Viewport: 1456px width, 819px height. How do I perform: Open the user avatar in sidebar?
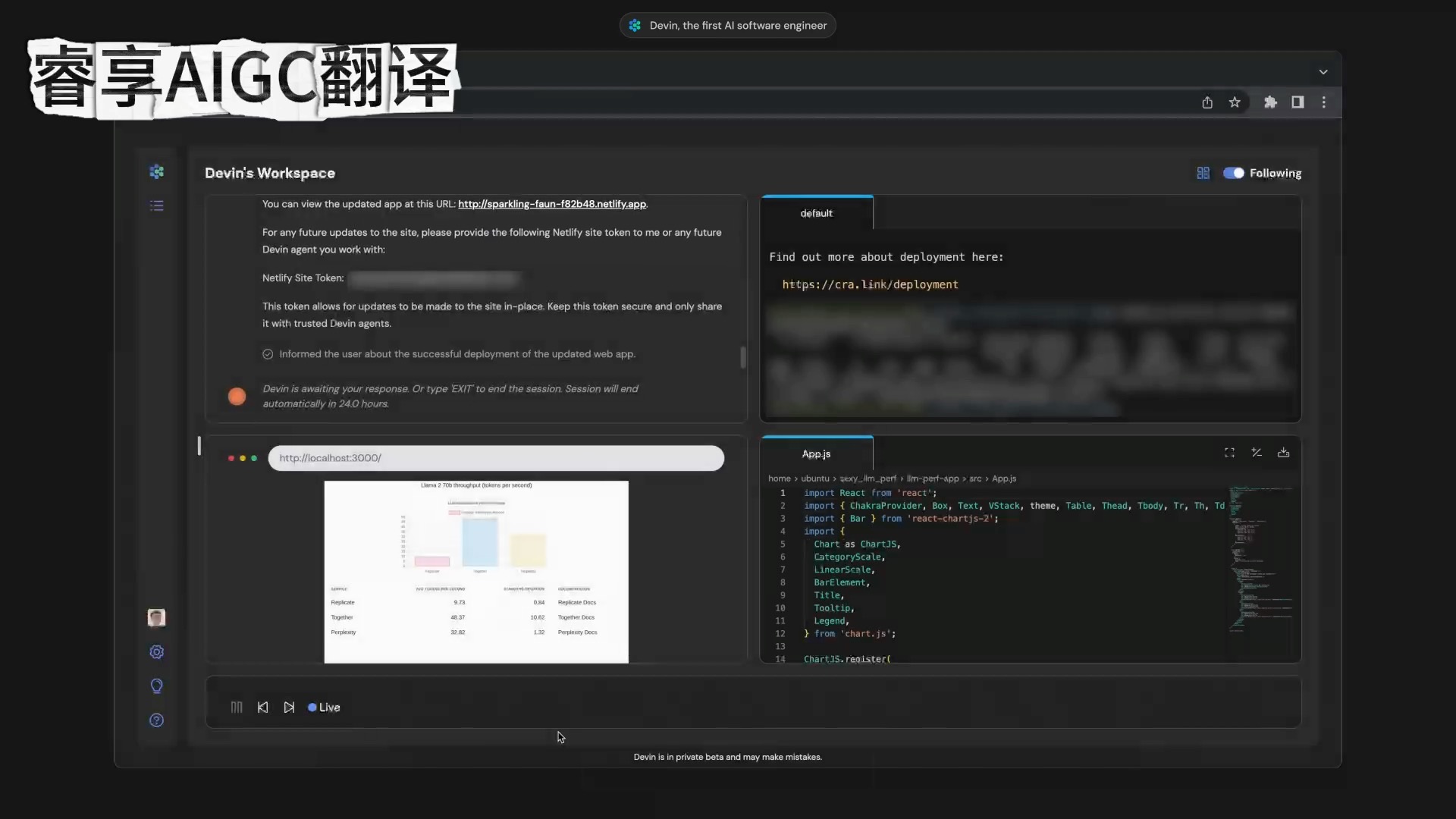(x=156, y=617)
